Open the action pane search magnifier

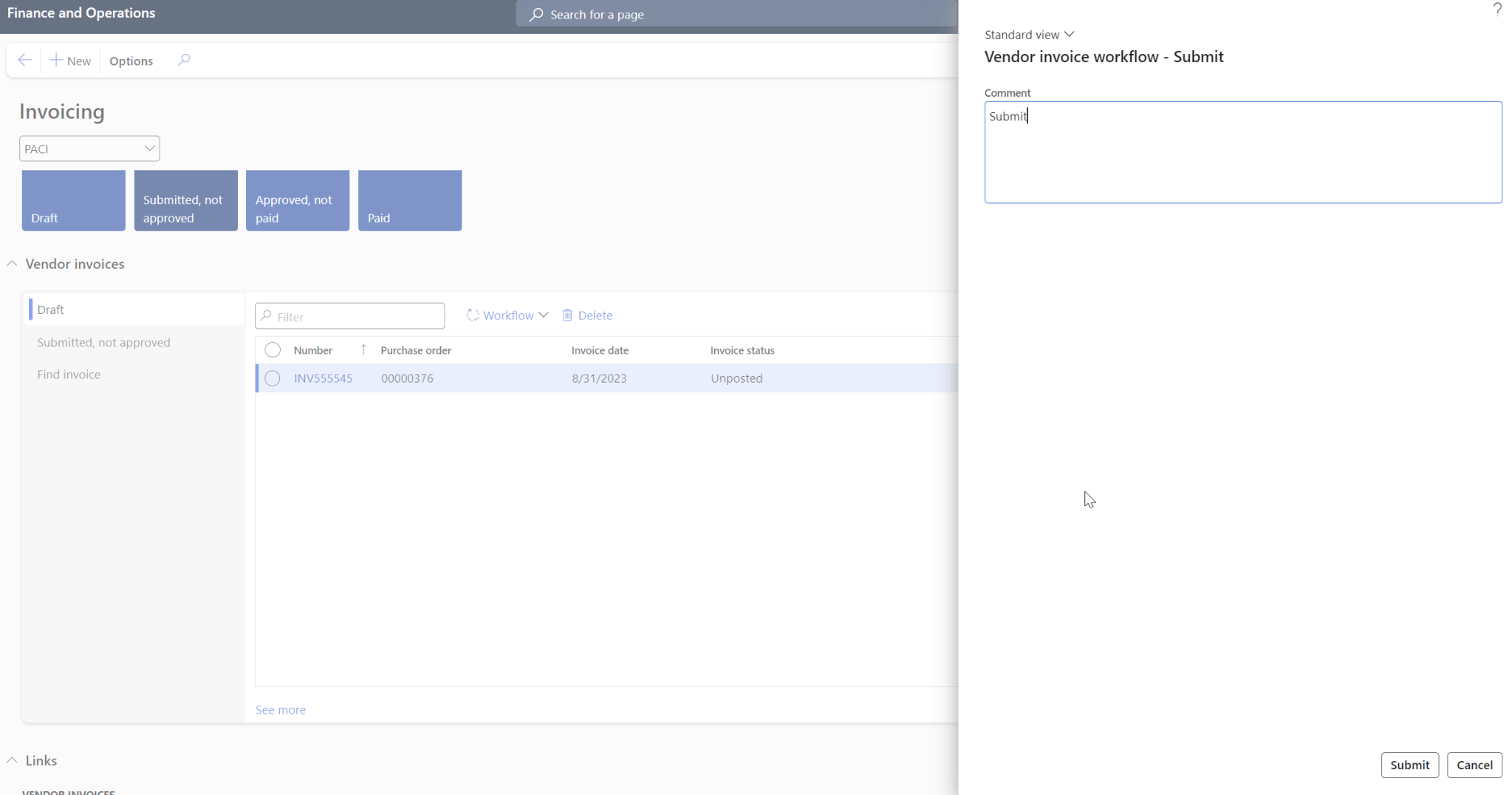(184, 60)
